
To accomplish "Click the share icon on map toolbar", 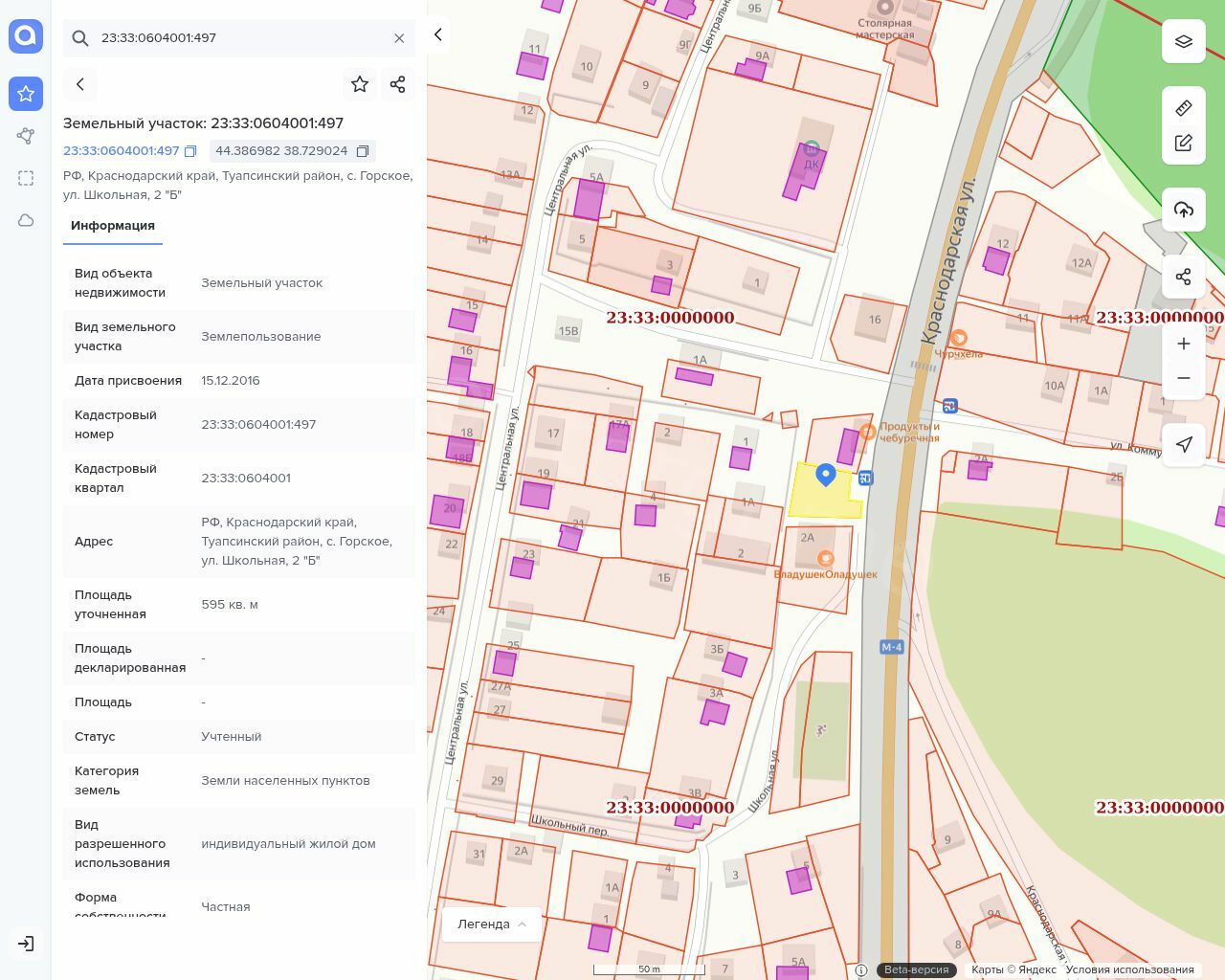I will point(1184,277).
